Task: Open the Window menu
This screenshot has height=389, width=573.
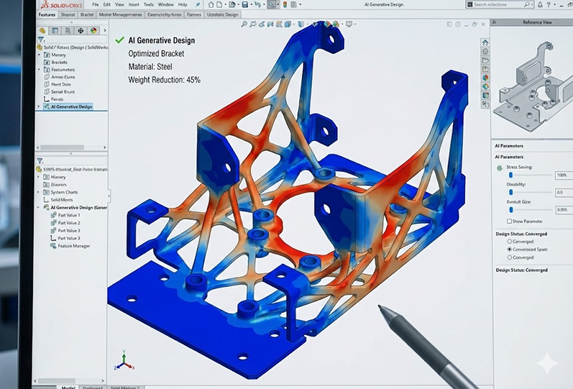Action: (x=166, y=4)
